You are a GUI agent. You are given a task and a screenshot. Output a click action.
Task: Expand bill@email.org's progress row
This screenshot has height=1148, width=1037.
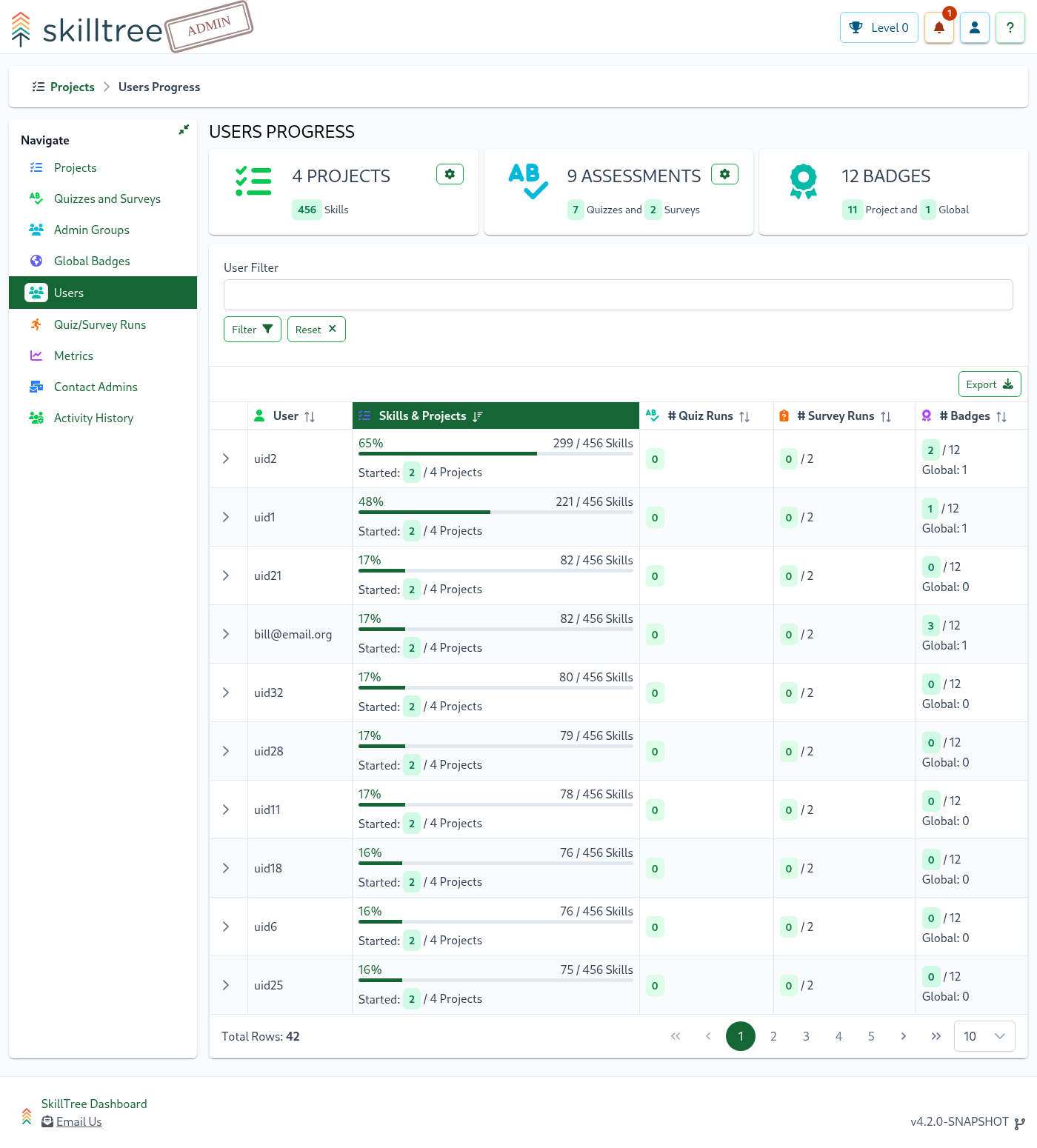click(227, 634)
